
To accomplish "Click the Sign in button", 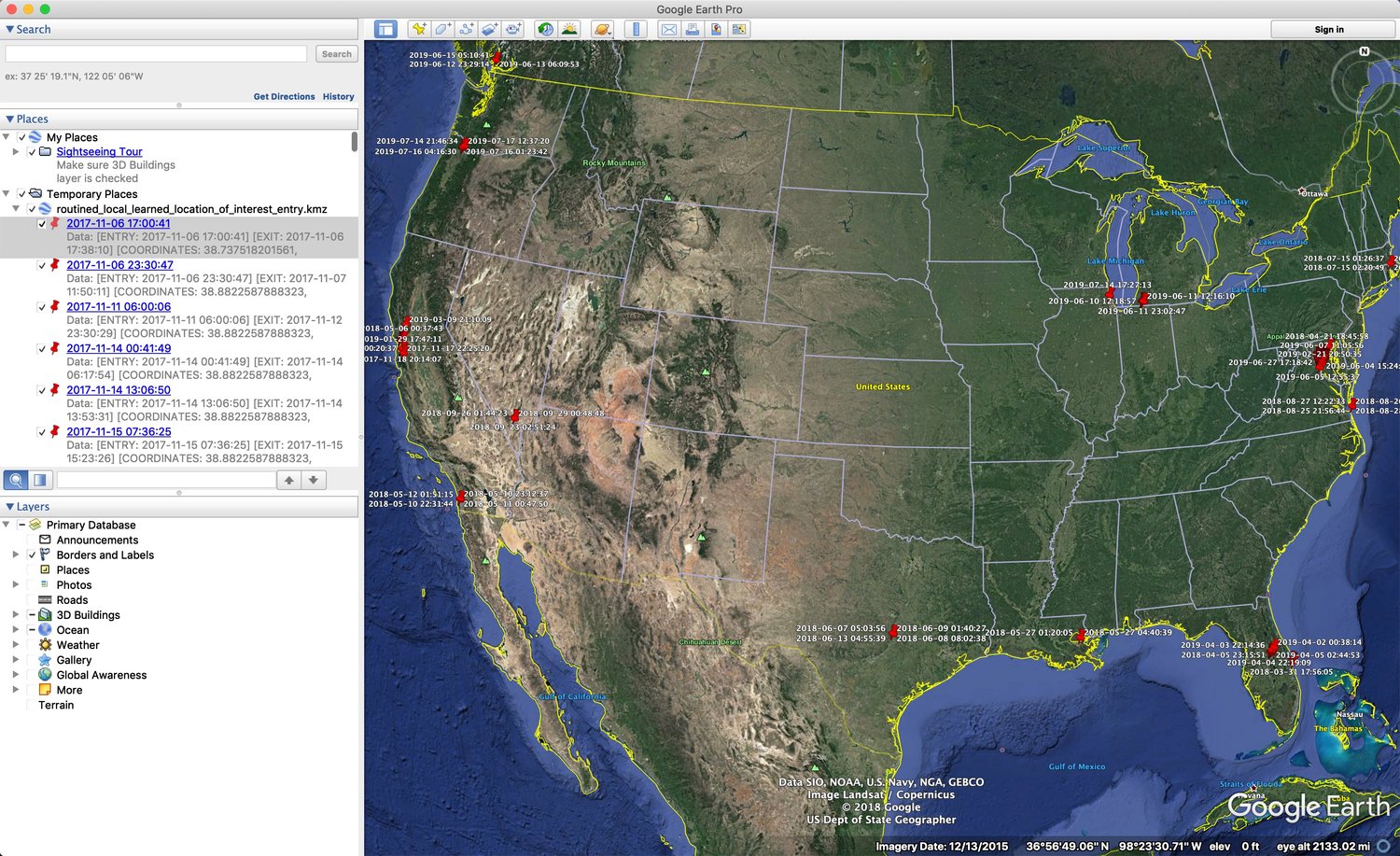I will pos(1329,30).
